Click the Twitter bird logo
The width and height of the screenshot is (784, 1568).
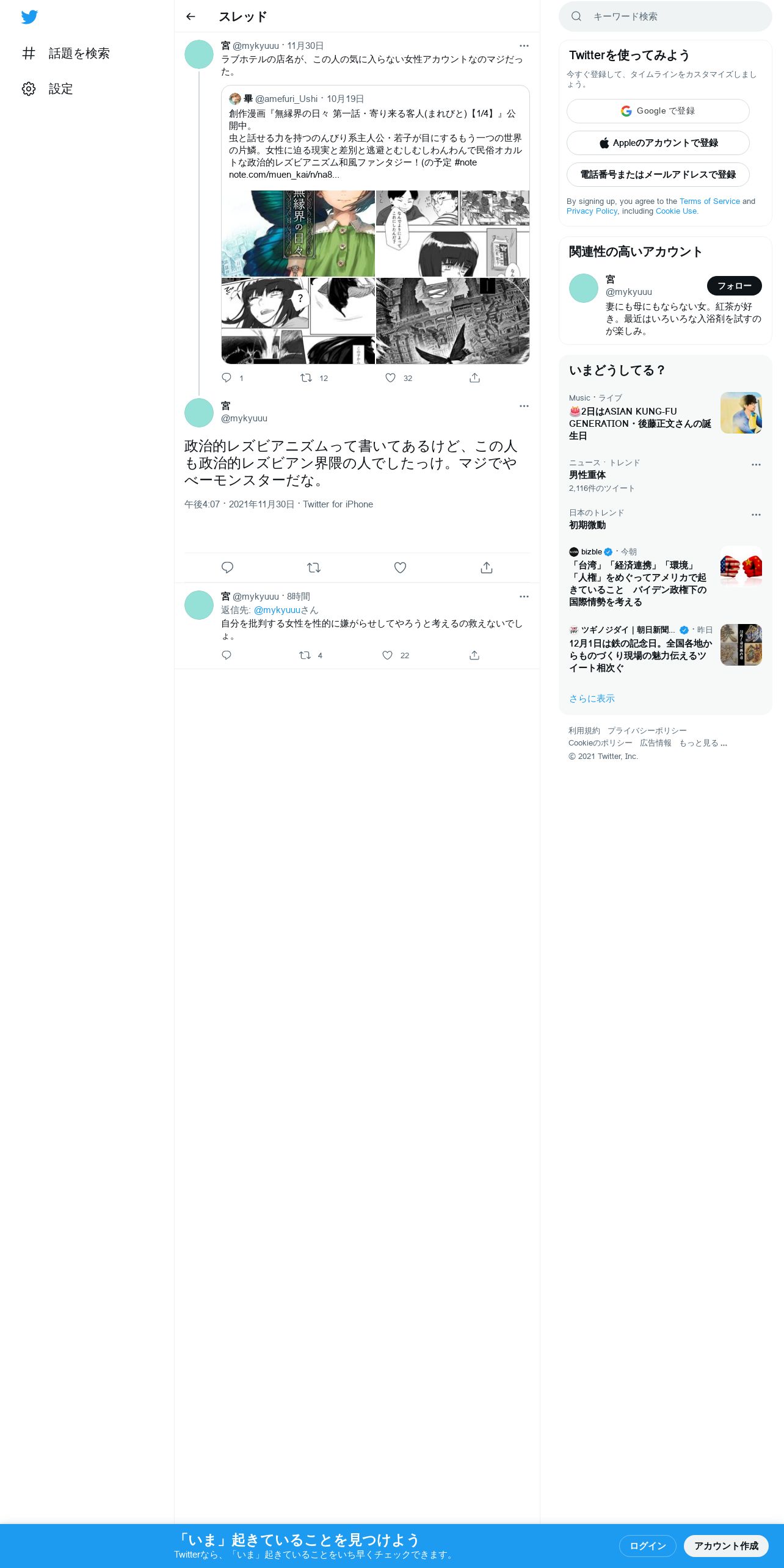pos(29,17)
